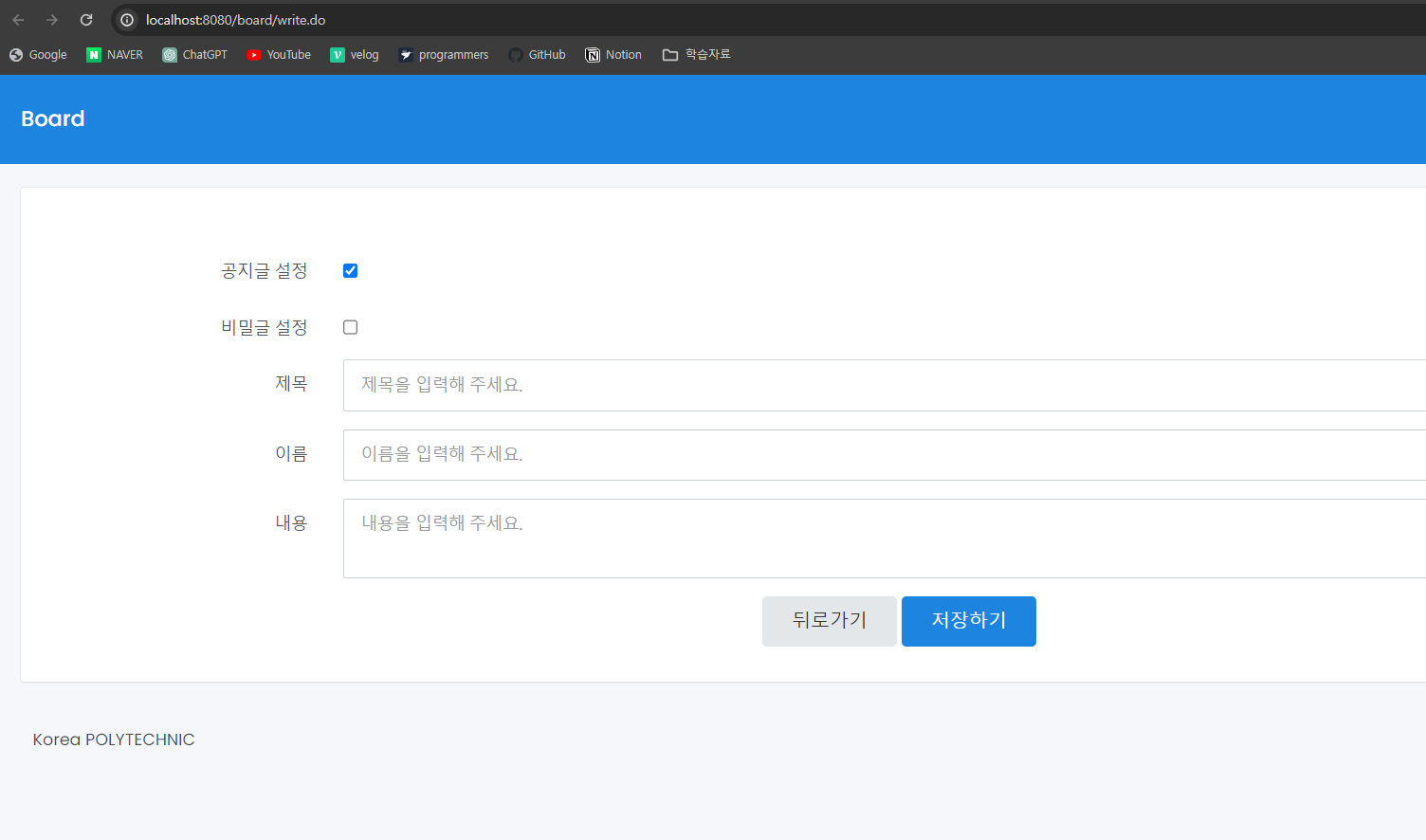This screenshot has height=840, width=1426.
Task: Open the YouTube bookmark
Action: 279,55
